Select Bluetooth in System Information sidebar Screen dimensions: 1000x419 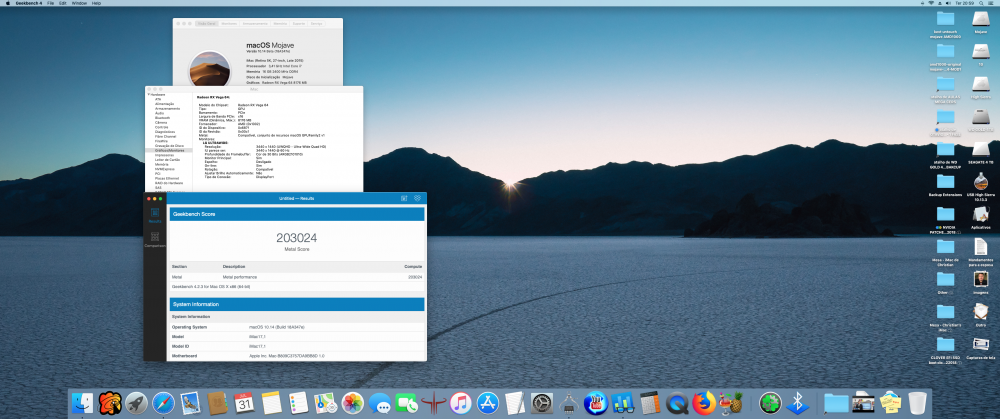click(162, 117)
